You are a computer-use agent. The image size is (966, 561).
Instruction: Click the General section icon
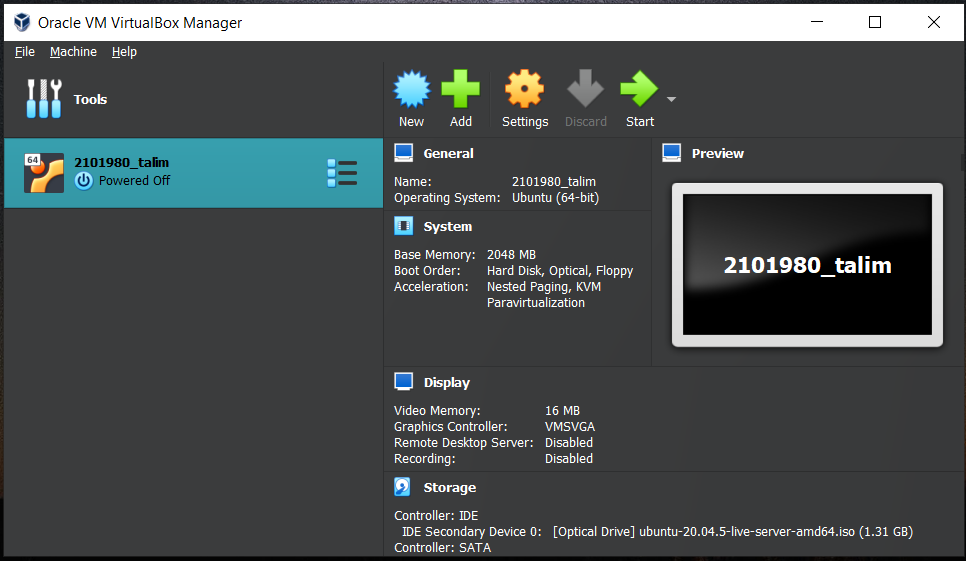[x=404, y=153]
